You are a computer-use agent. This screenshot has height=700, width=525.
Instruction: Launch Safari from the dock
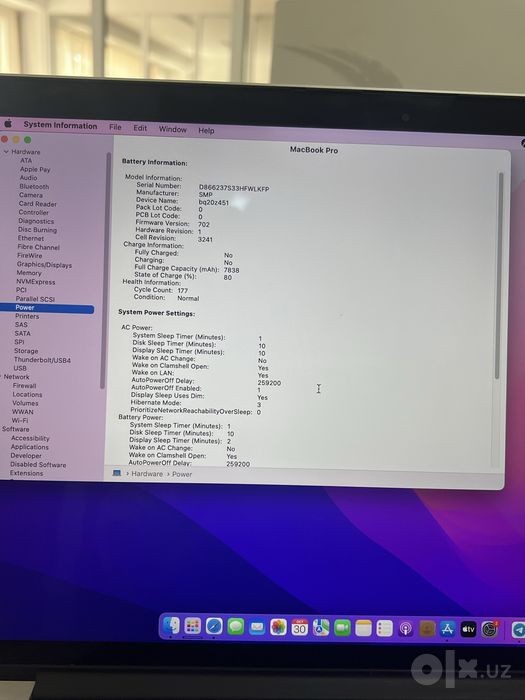(x=214, y=626)
